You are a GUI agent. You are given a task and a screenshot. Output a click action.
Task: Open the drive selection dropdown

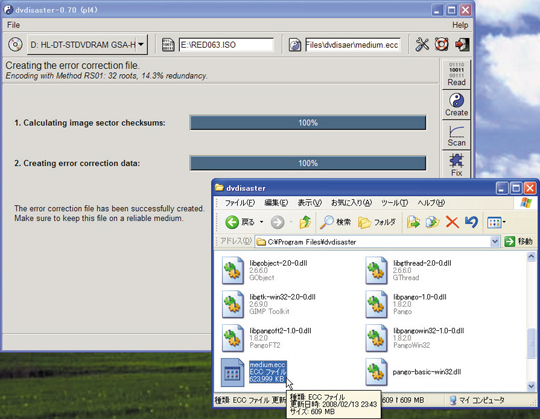pyautogui.click(x=141, y=44)
